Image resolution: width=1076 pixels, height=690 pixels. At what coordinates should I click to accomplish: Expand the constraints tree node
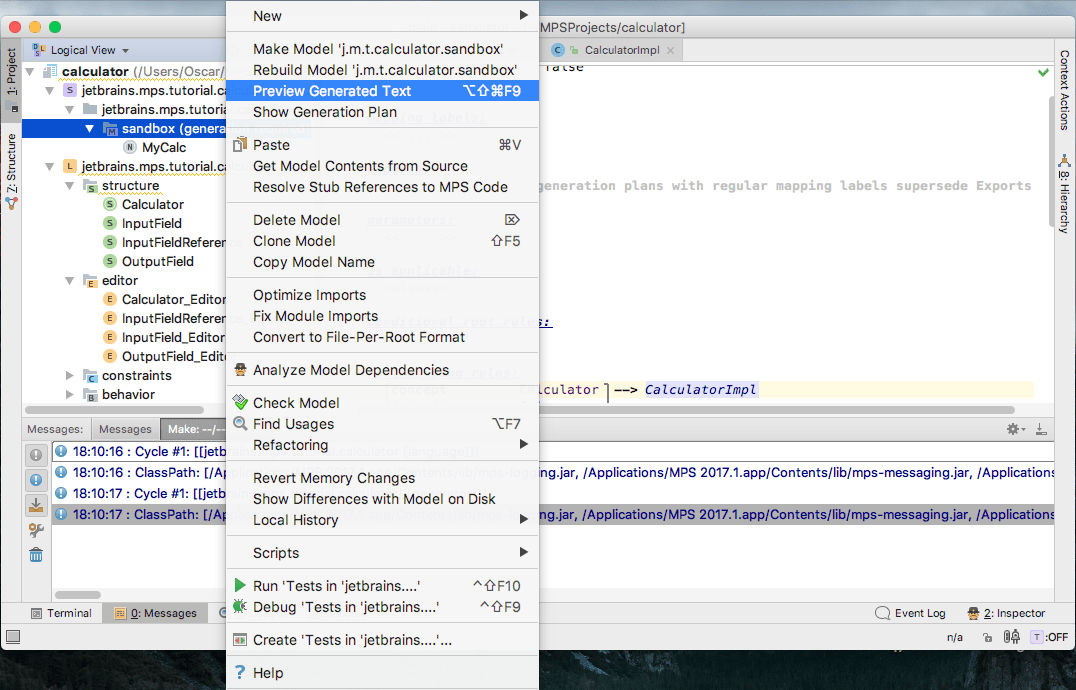click(70, 376)
